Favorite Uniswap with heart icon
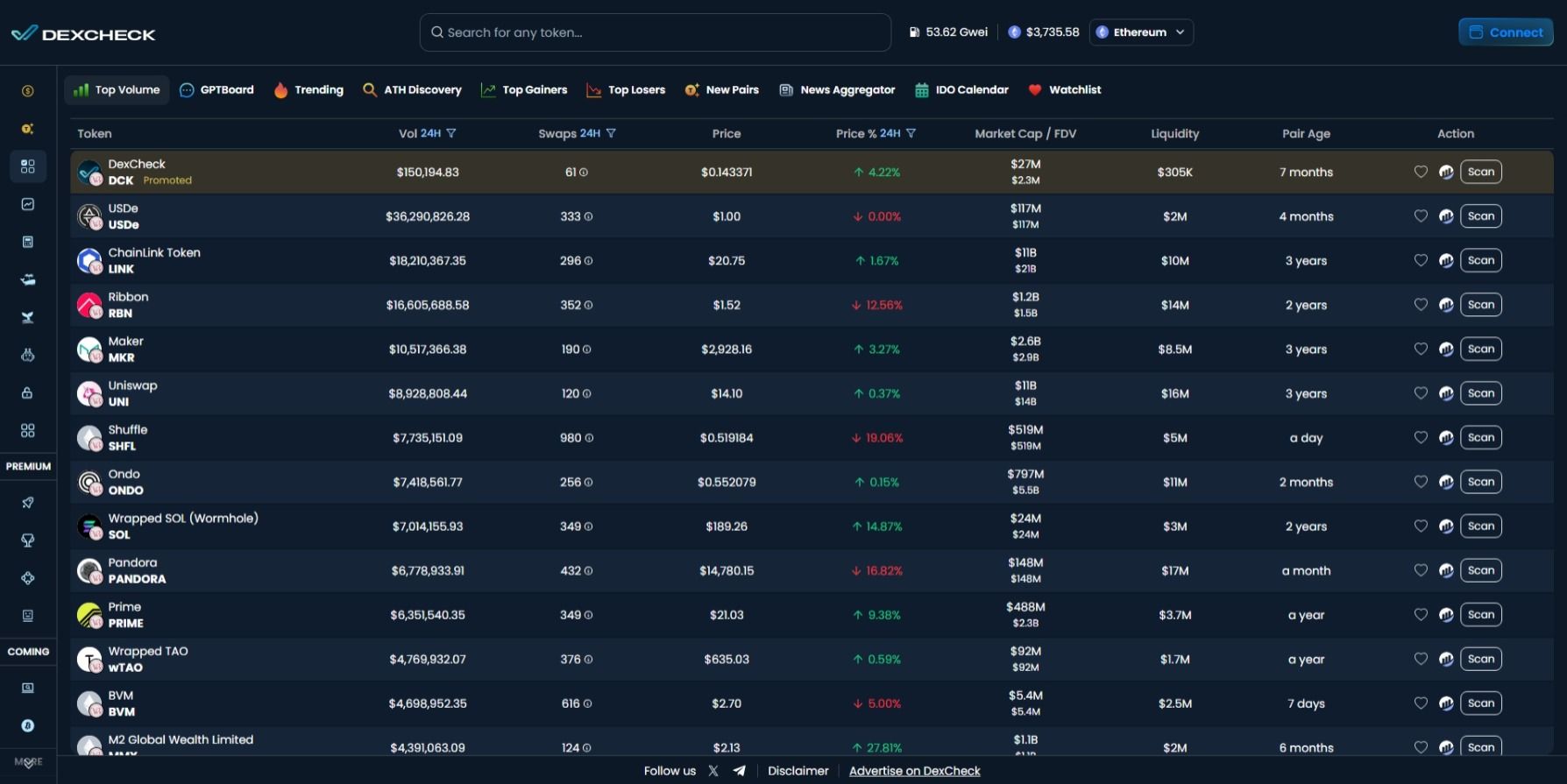Screen dimensions: 1567x784 [1421, 392]
